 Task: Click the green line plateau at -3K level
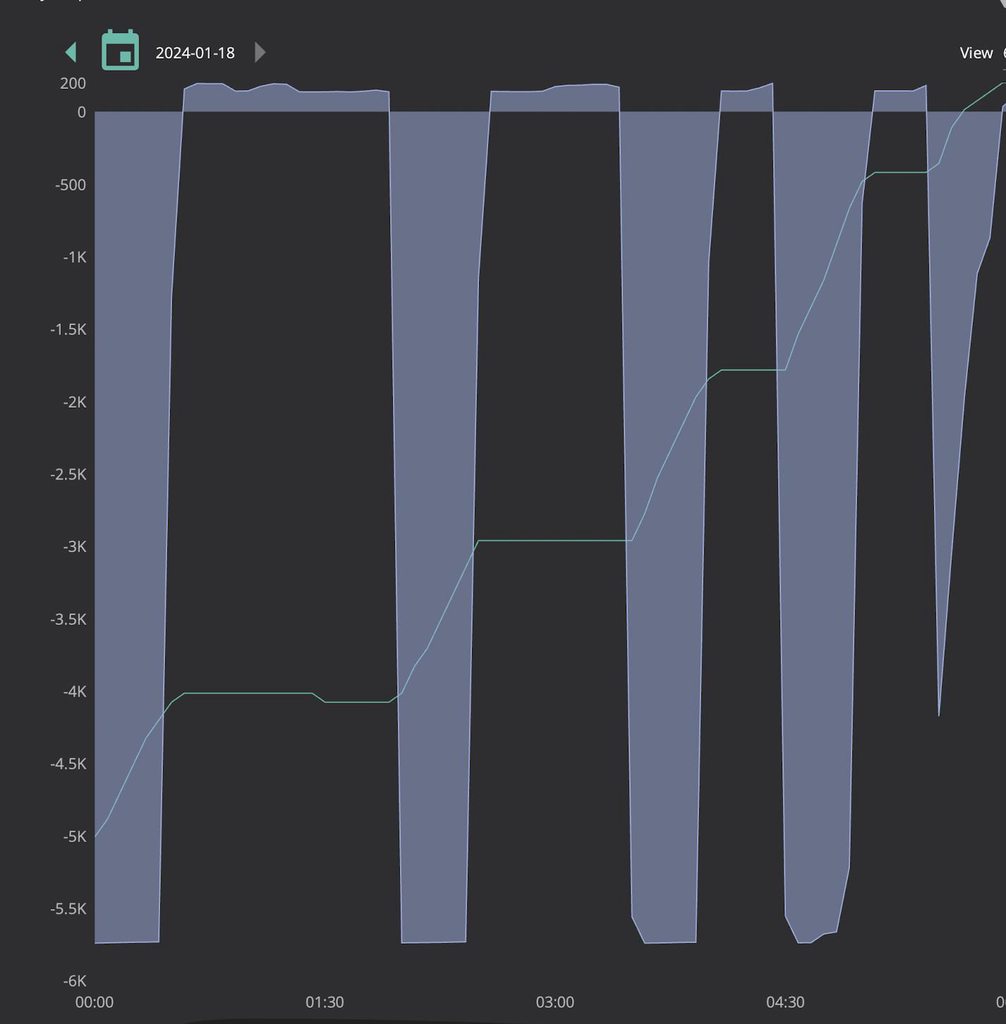tap(555, 540)
